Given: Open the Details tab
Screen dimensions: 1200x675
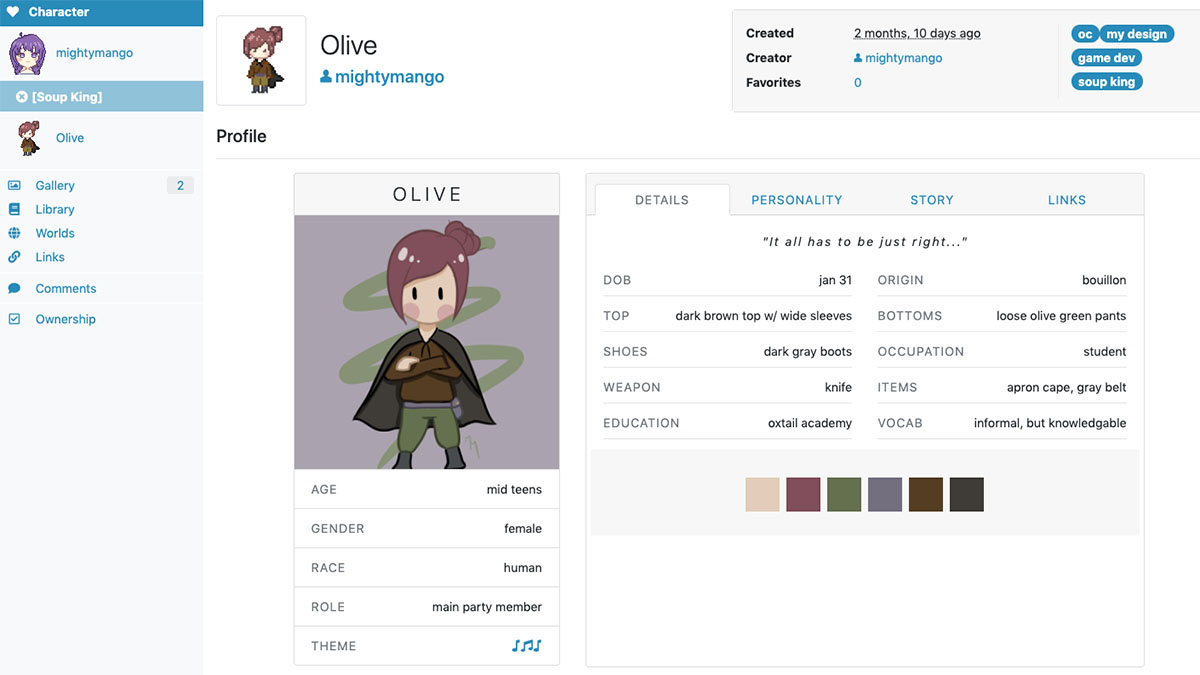Looking at the screenshot, I should 662,200.
